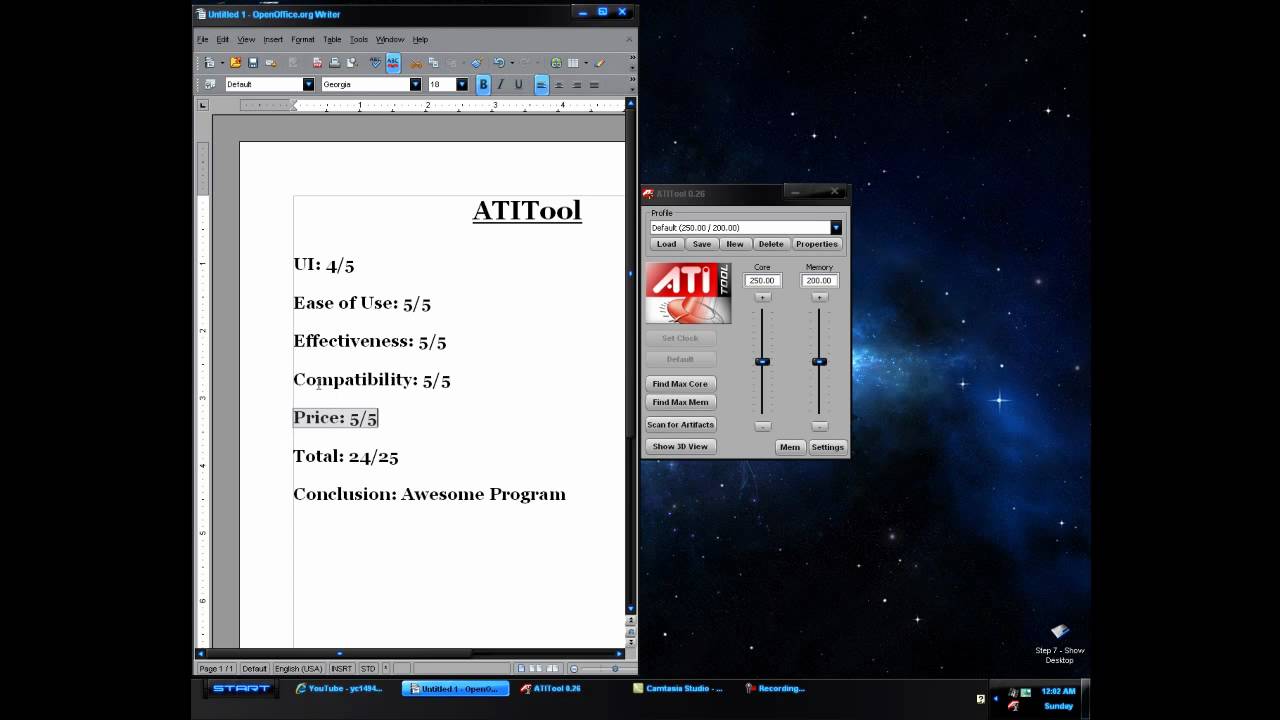
Task: Expand the New document dropdown arrow
Action: coord(222,63)
